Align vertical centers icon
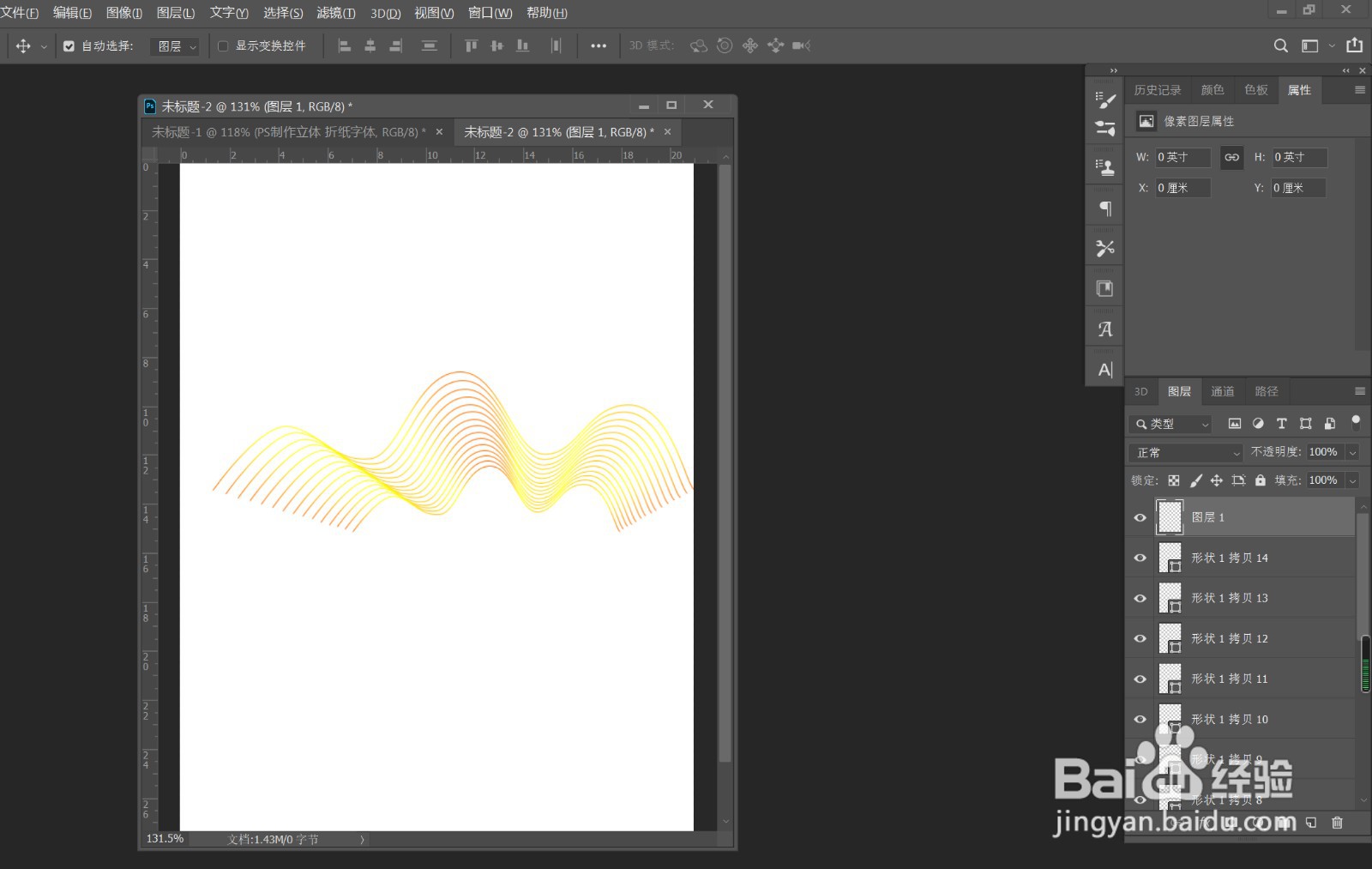The height and width of the screenshot is (869, 1372). [x=496, y=46]
